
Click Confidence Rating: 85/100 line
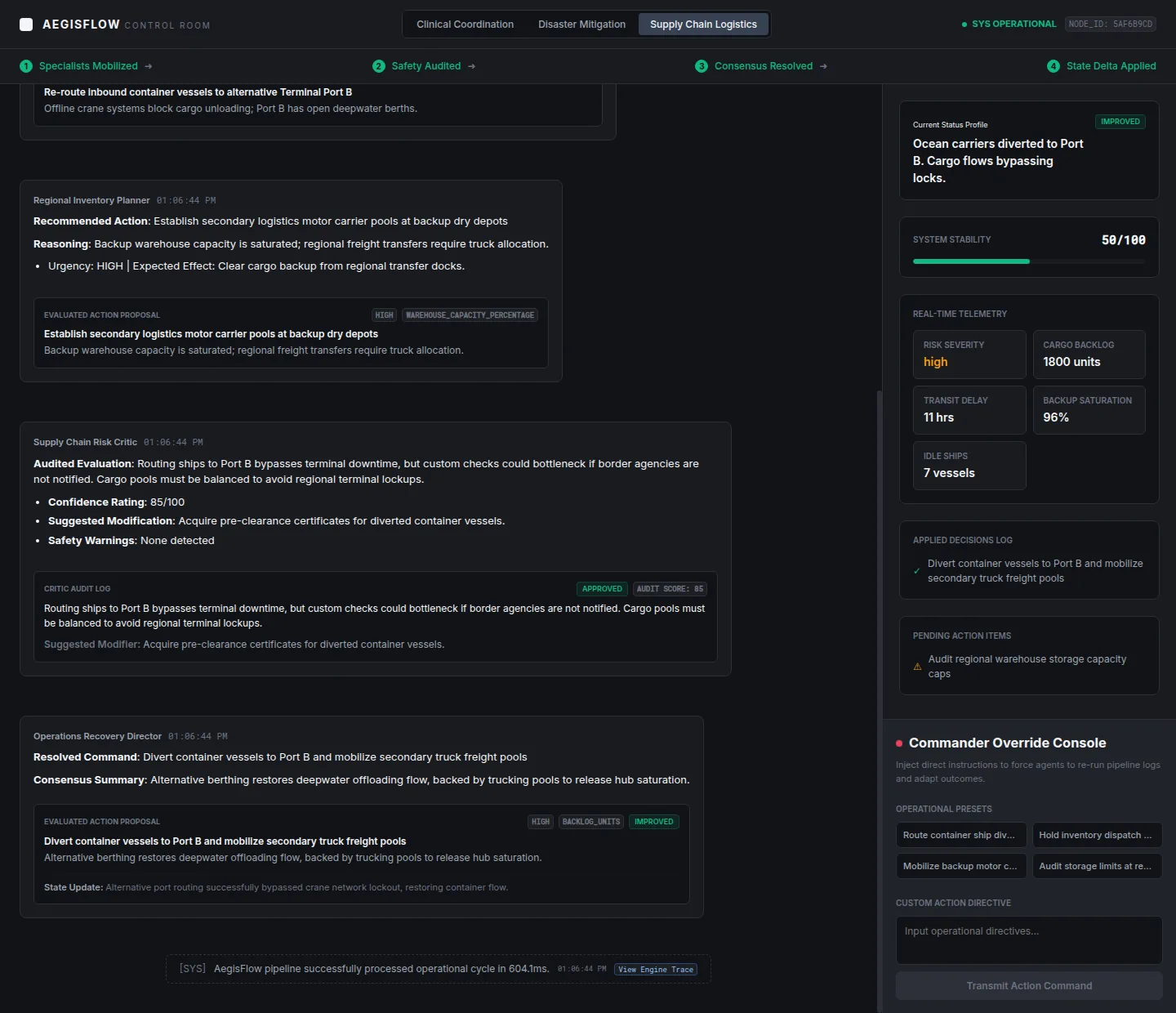(116, 502)
